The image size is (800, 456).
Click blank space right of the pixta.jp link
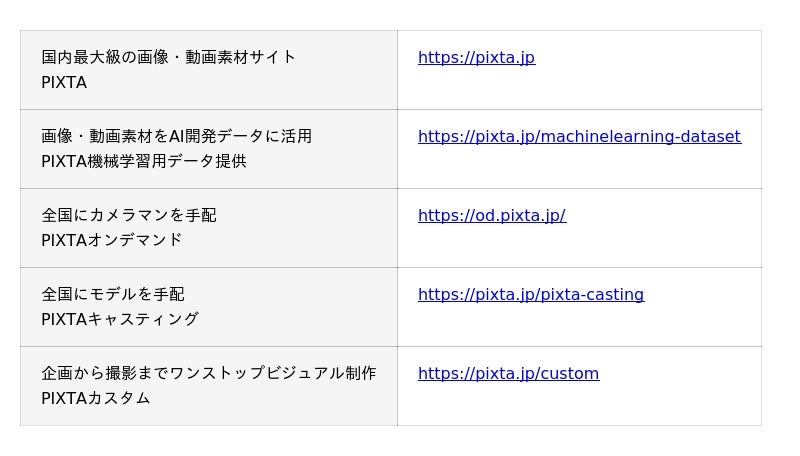(650, 58)
